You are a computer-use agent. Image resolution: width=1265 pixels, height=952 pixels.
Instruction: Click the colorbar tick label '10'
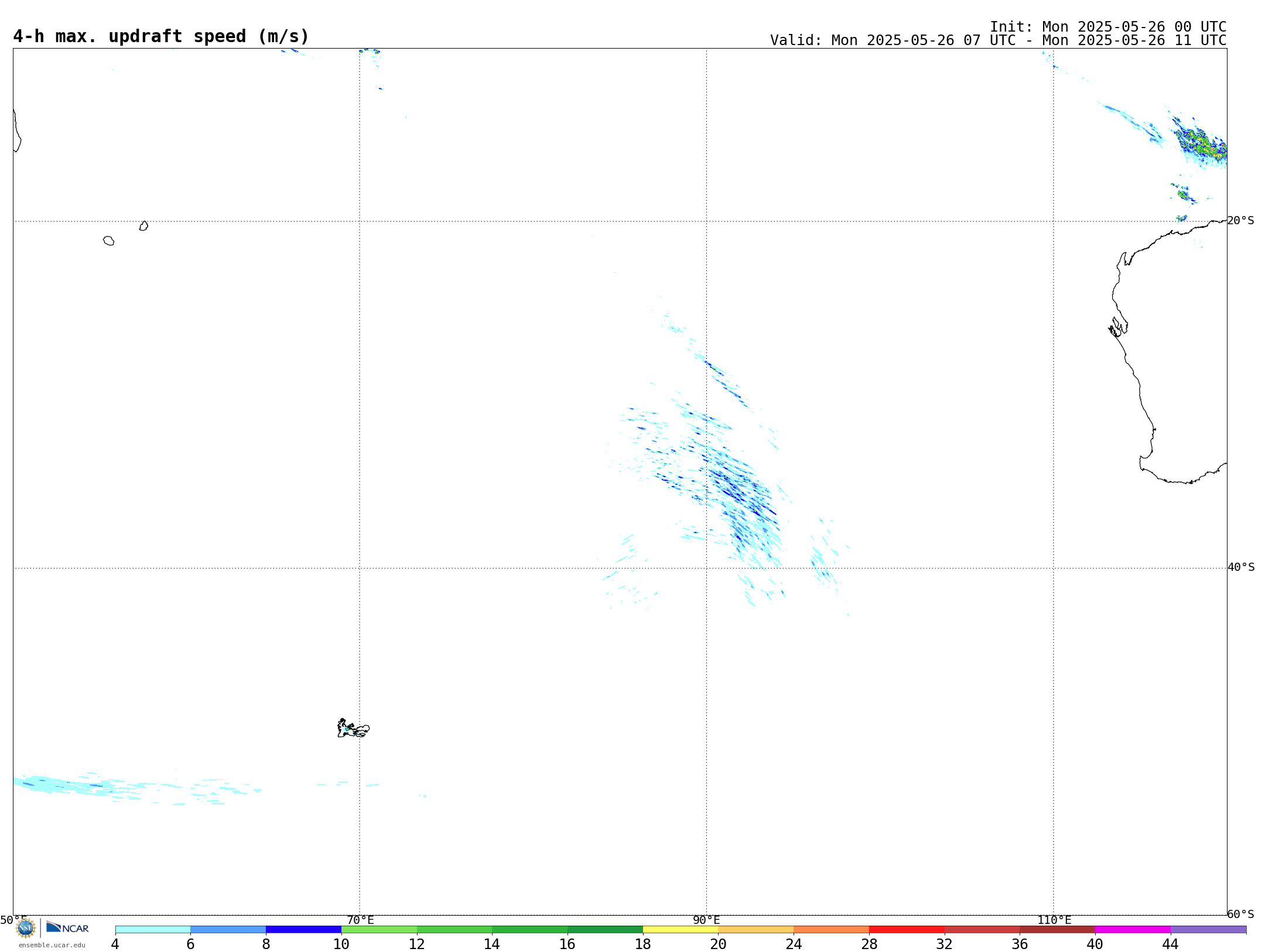click(341, 944)
